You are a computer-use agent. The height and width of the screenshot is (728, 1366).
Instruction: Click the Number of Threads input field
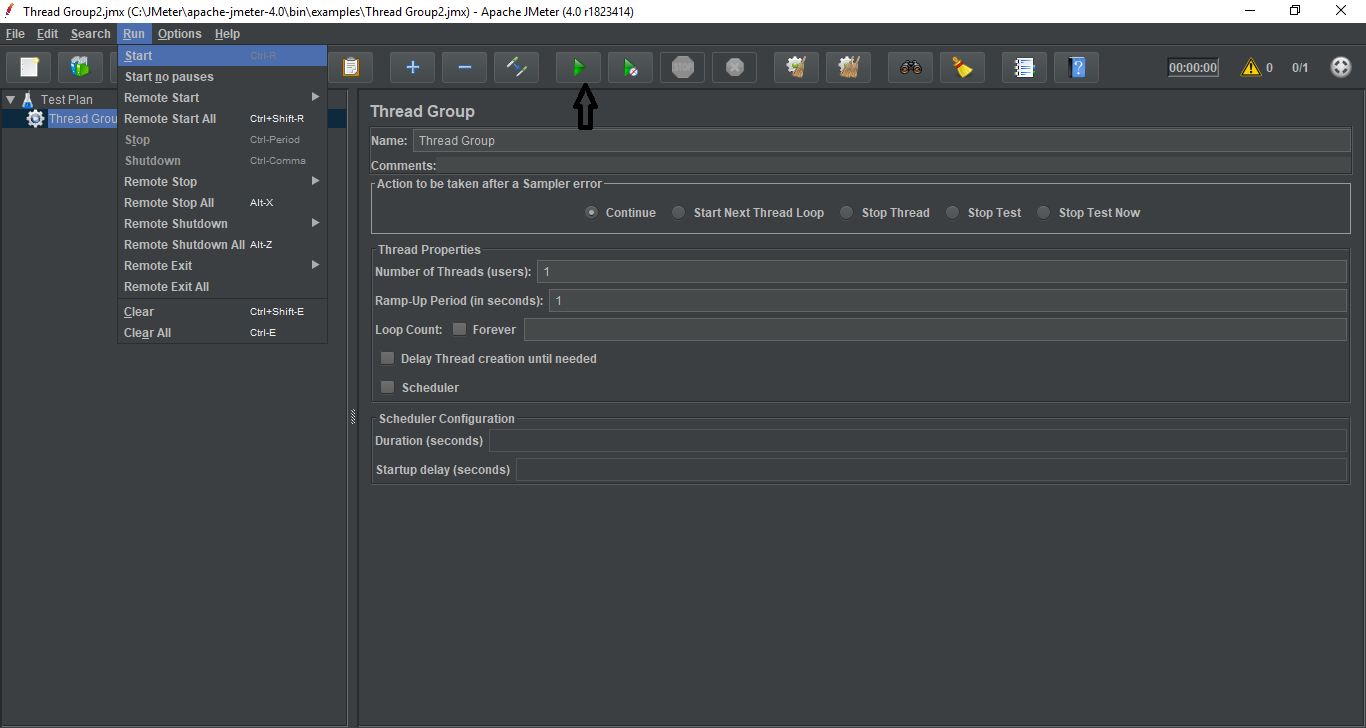coord(940,272)
